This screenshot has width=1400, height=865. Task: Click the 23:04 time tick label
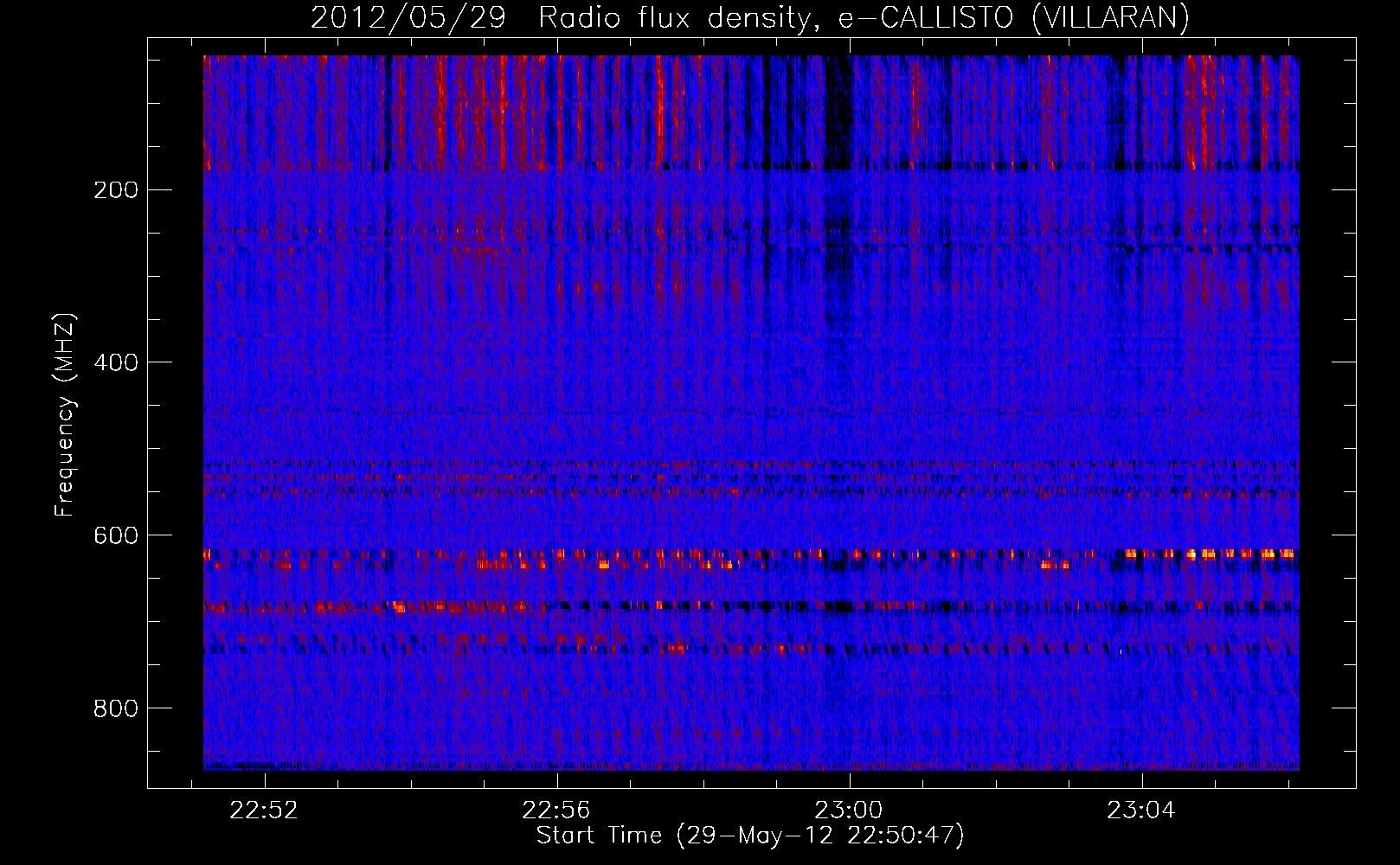[x=1141, y=811]
